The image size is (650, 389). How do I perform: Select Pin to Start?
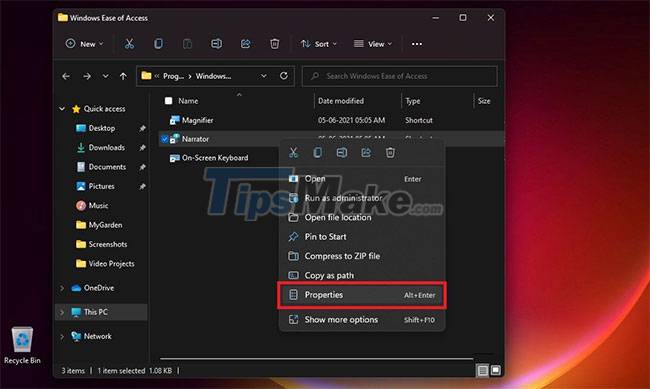[362, 237]
